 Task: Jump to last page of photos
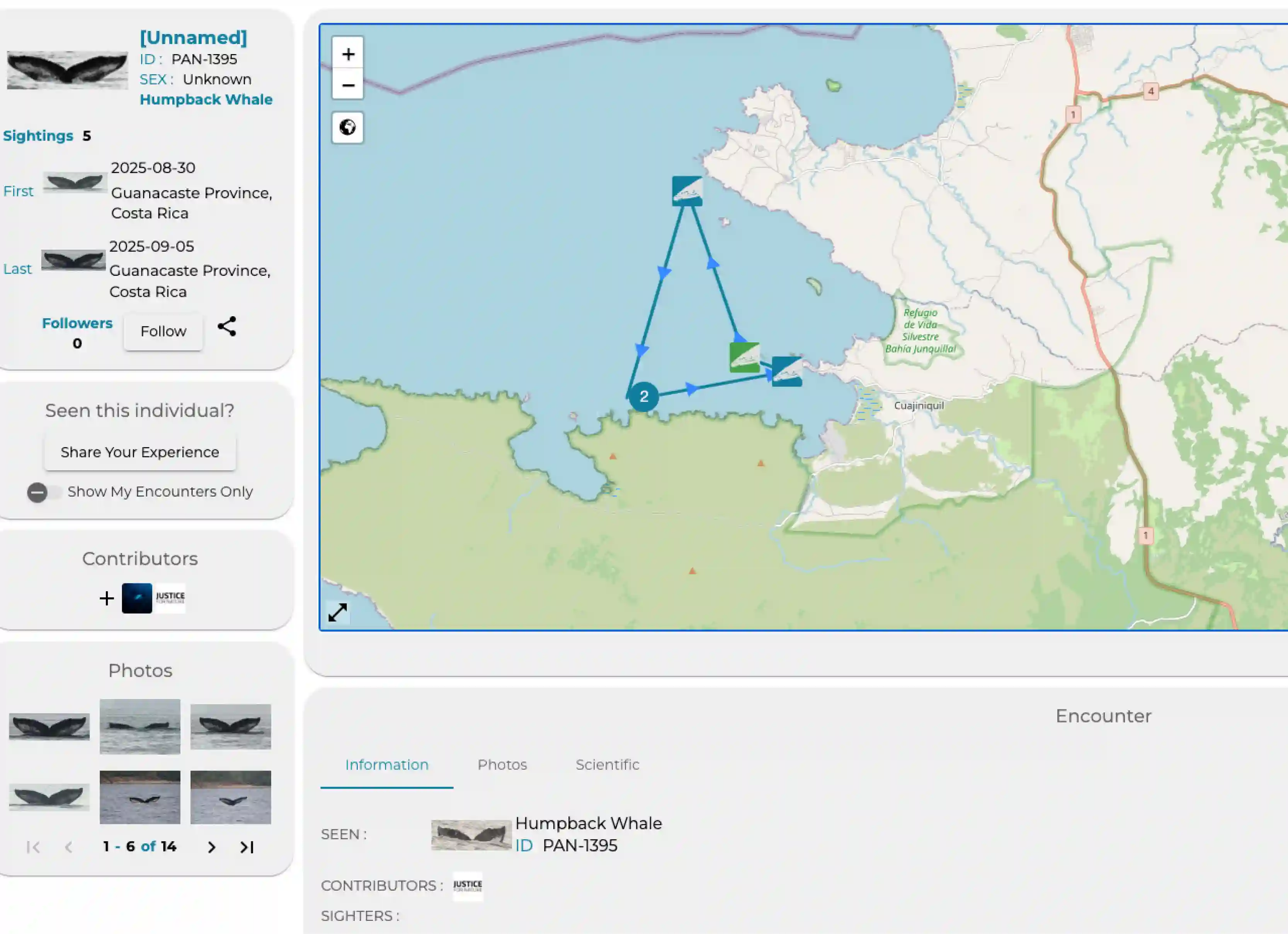tap(247, 847)
